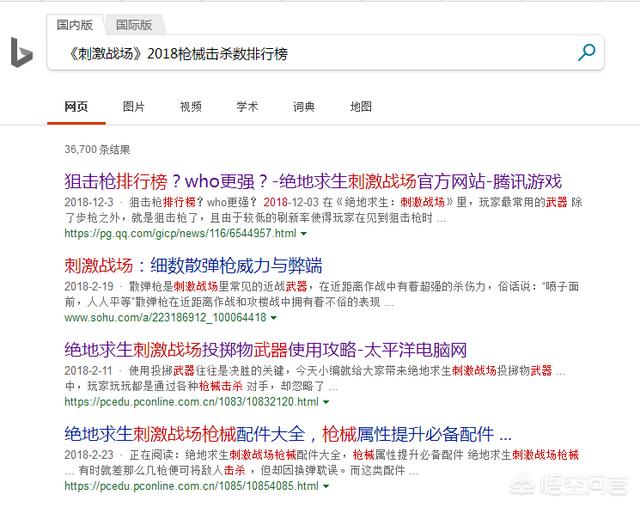Switch to the 国内版 tab

[75, 25]
